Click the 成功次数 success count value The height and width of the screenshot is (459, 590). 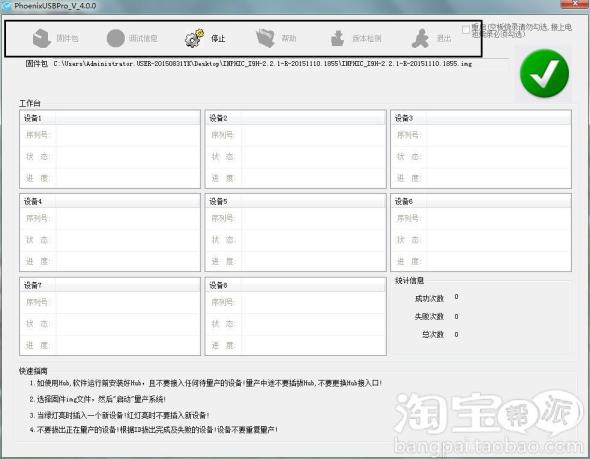pyautogui.click(x=456, y=297)
